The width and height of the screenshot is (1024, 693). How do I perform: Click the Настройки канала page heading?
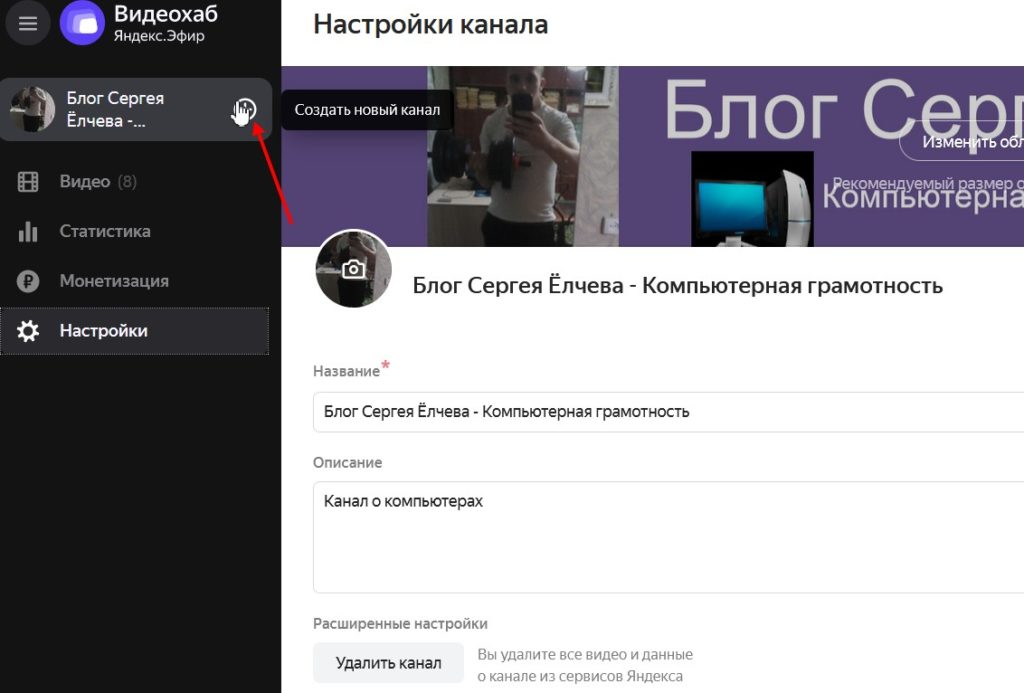click(430, 24)
